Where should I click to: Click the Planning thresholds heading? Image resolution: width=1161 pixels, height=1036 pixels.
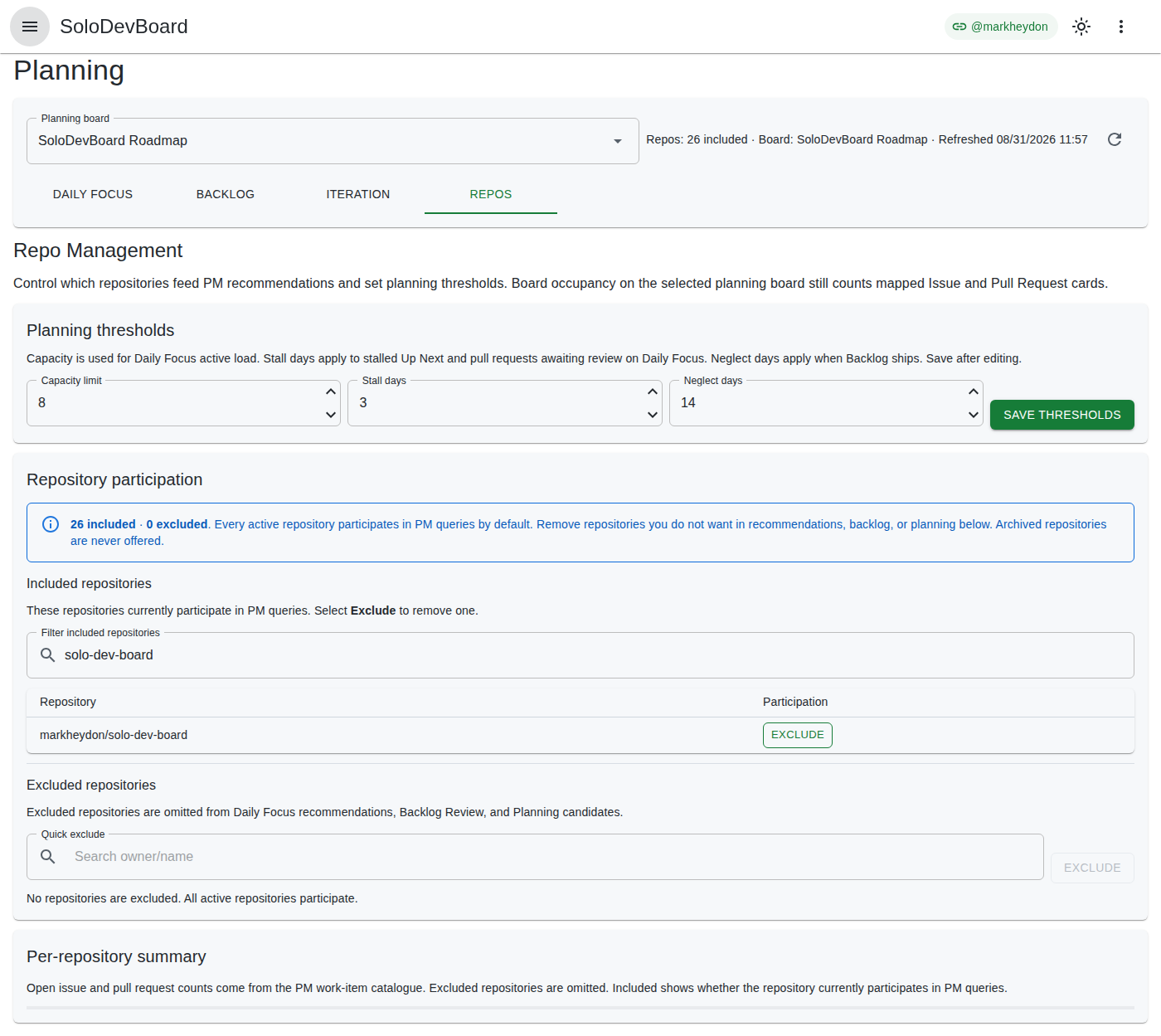pyautogui.click(x=100, y=330)
